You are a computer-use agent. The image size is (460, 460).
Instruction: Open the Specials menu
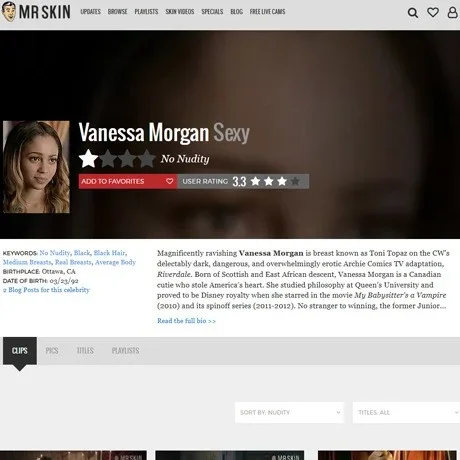tap(212, 12)
